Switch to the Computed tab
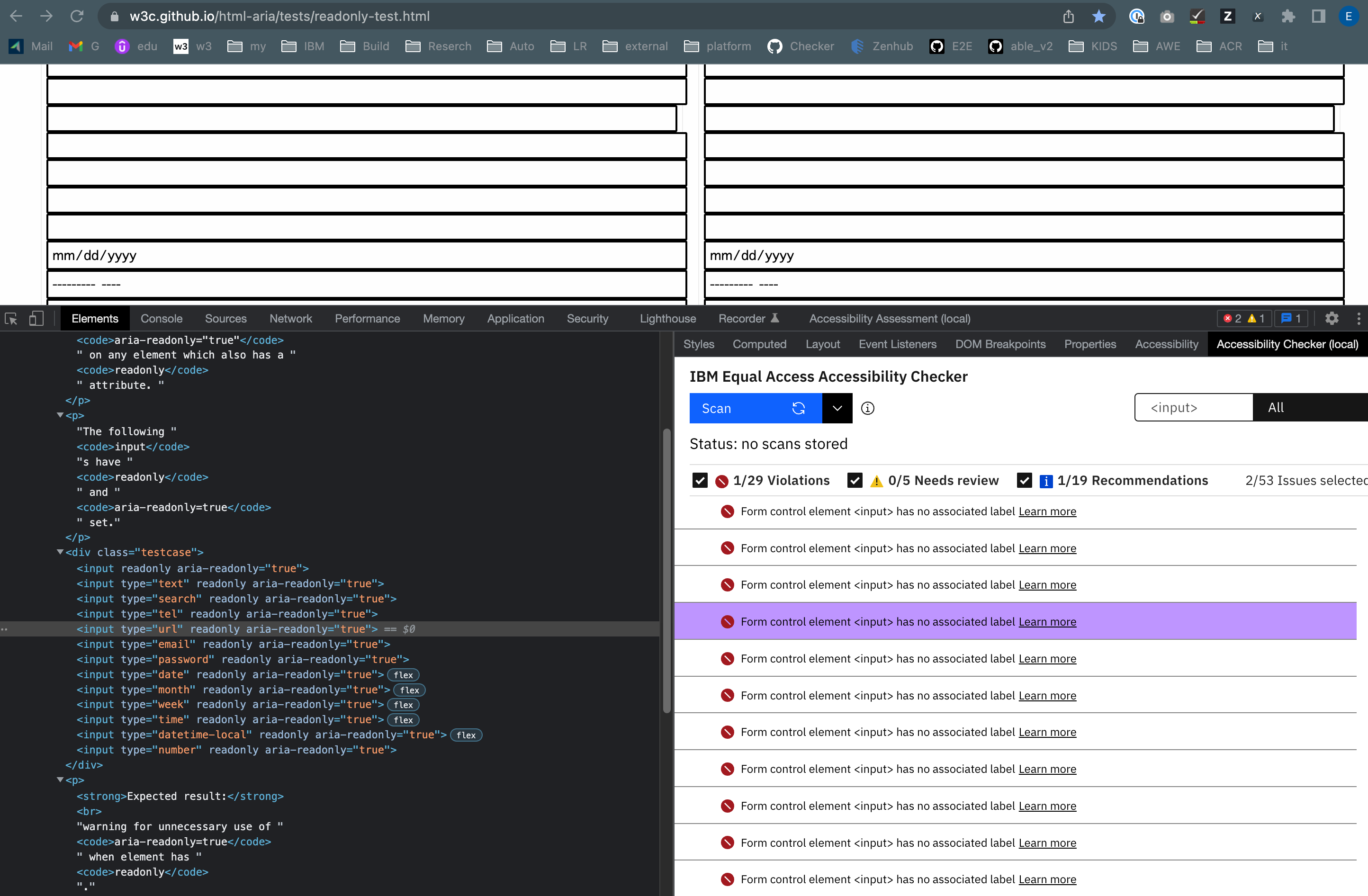 coord(759,344)
